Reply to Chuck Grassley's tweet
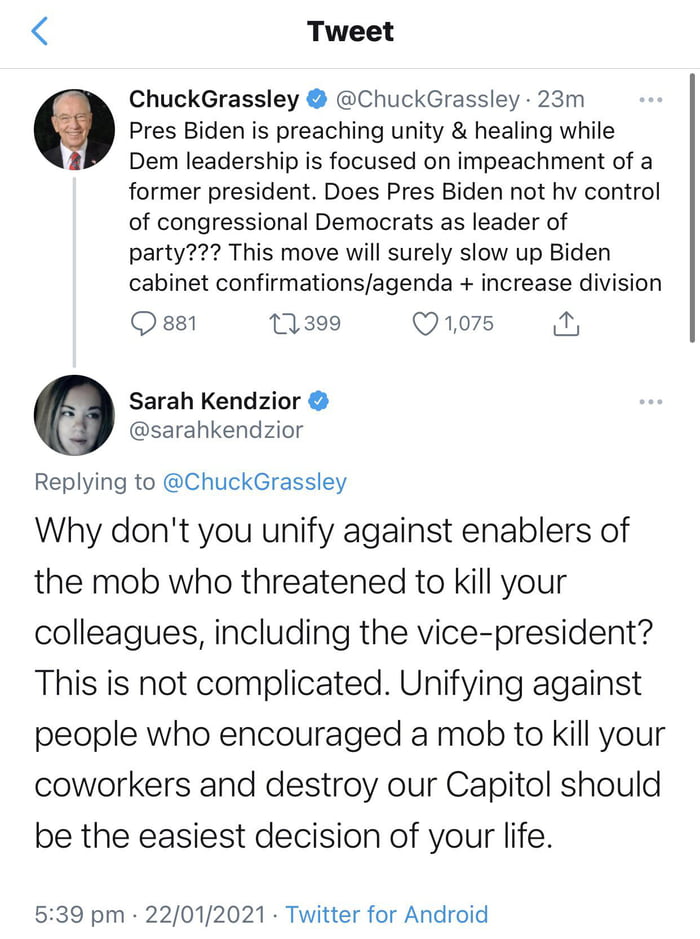 pos(145,323)
